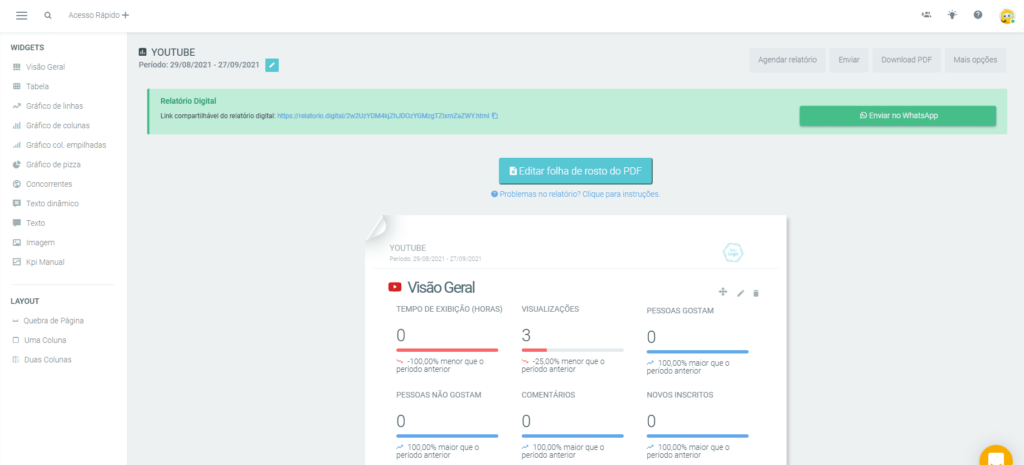Insert a Quebra de Página layout
This screenshot has height=465, width=1024.
click(x=48, y=321)
